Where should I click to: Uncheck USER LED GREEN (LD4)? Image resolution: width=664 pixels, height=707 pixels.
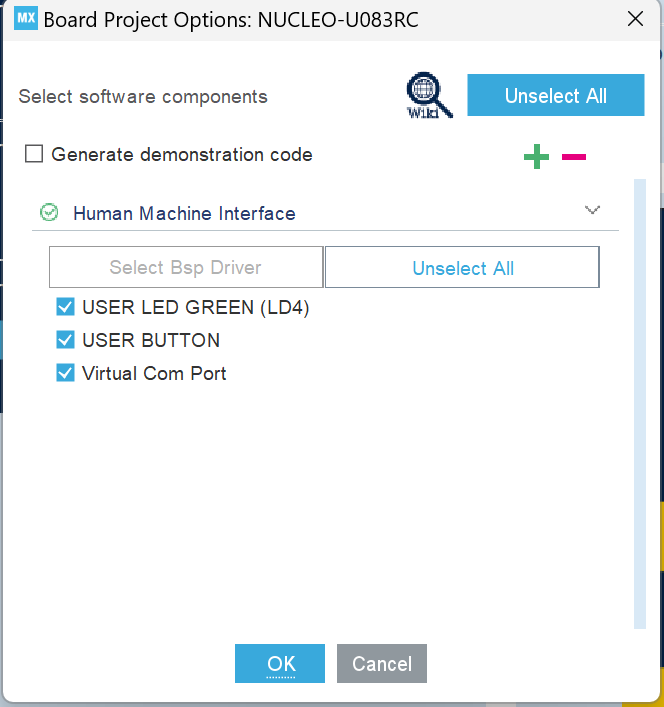65,307
